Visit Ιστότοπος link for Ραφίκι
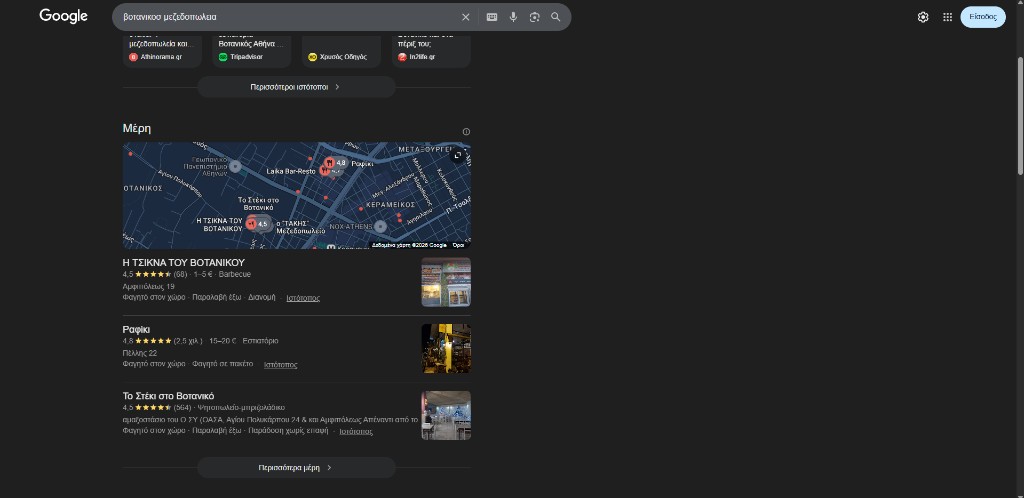Screen dimensions: 1024x498 [x=281, y=365]
